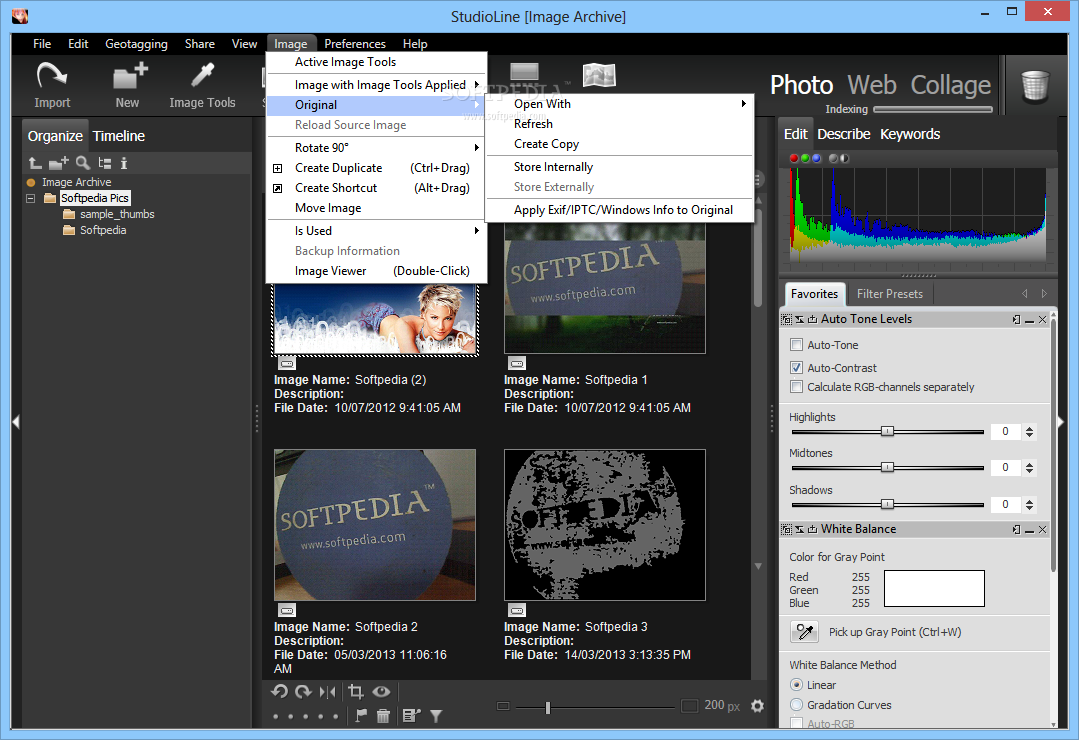Switch to Collage mode

[x=951, y=85]
